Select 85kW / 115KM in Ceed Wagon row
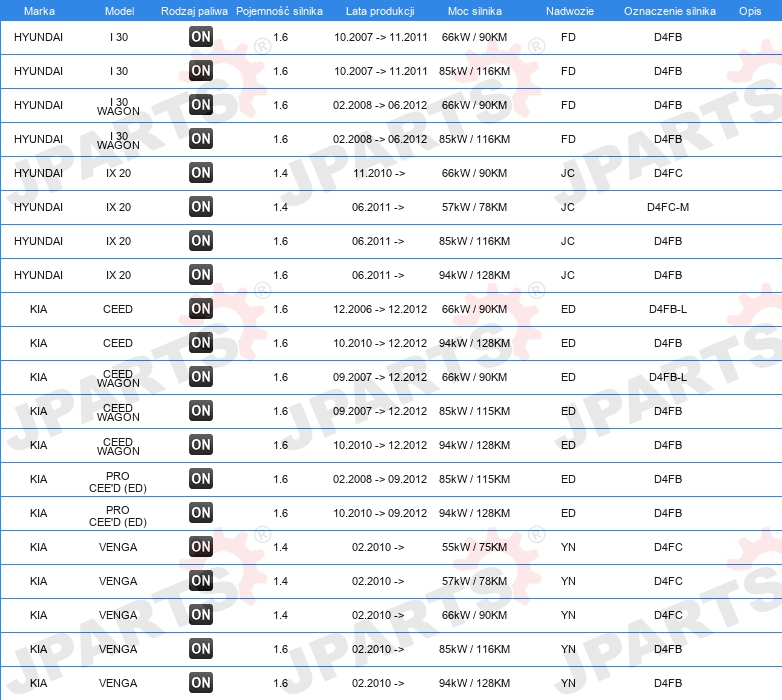 point(474,411)
